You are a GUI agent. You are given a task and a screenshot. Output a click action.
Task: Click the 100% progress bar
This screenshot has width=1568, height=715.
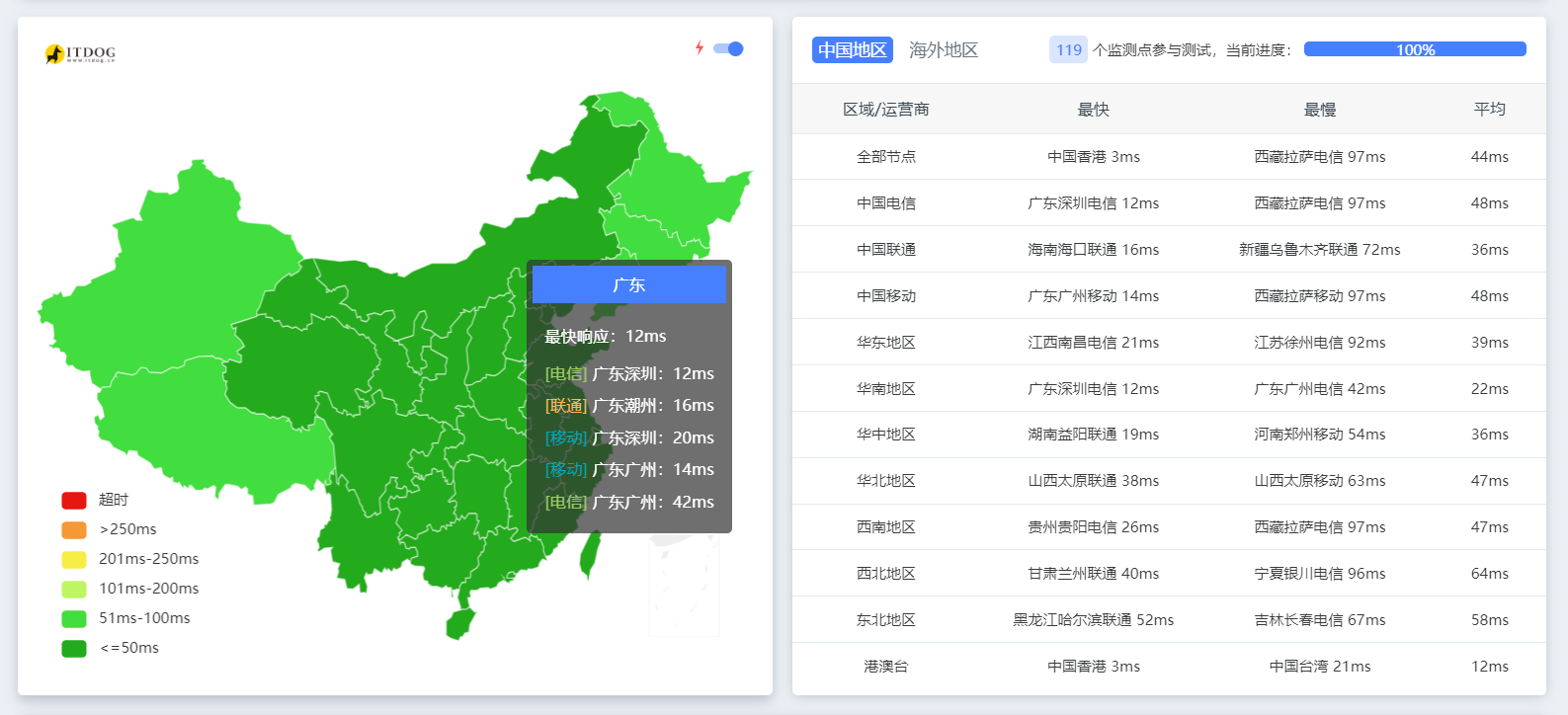1414,49
